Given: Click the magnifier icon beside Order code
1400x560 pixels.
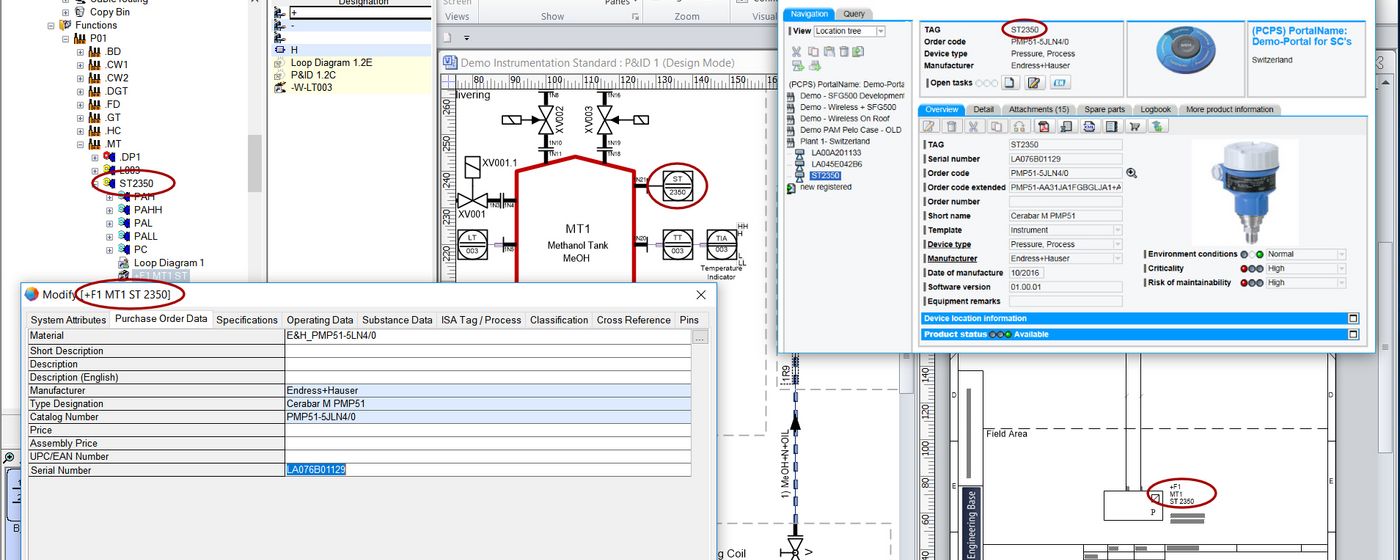Looking at the screenshot, I should click(x=1131, y=173).
